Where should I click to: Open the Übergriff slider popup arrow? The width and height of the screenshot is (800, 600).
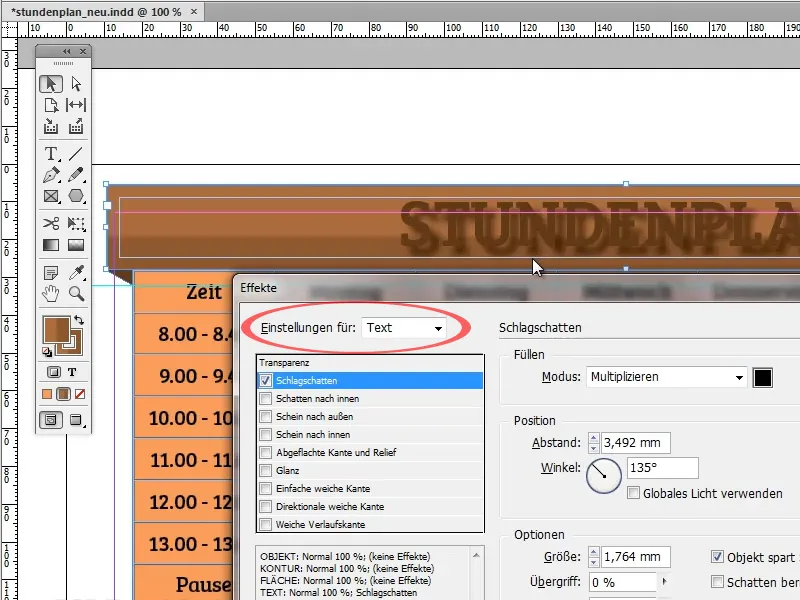(x=664, y=581)
